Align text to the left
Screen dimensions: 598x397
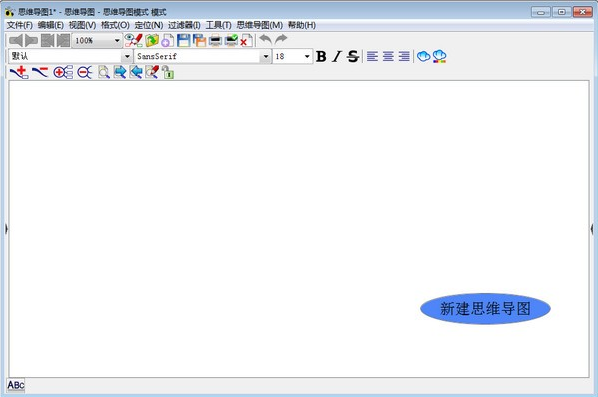point(372,56)
